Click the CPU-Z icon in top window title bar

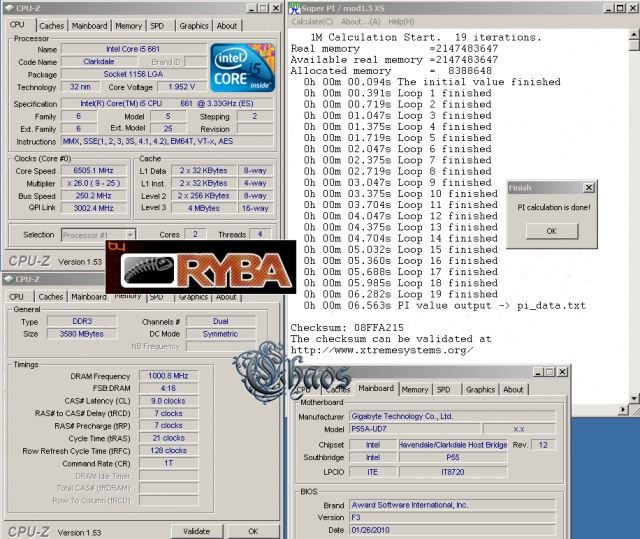pos(9,8)
